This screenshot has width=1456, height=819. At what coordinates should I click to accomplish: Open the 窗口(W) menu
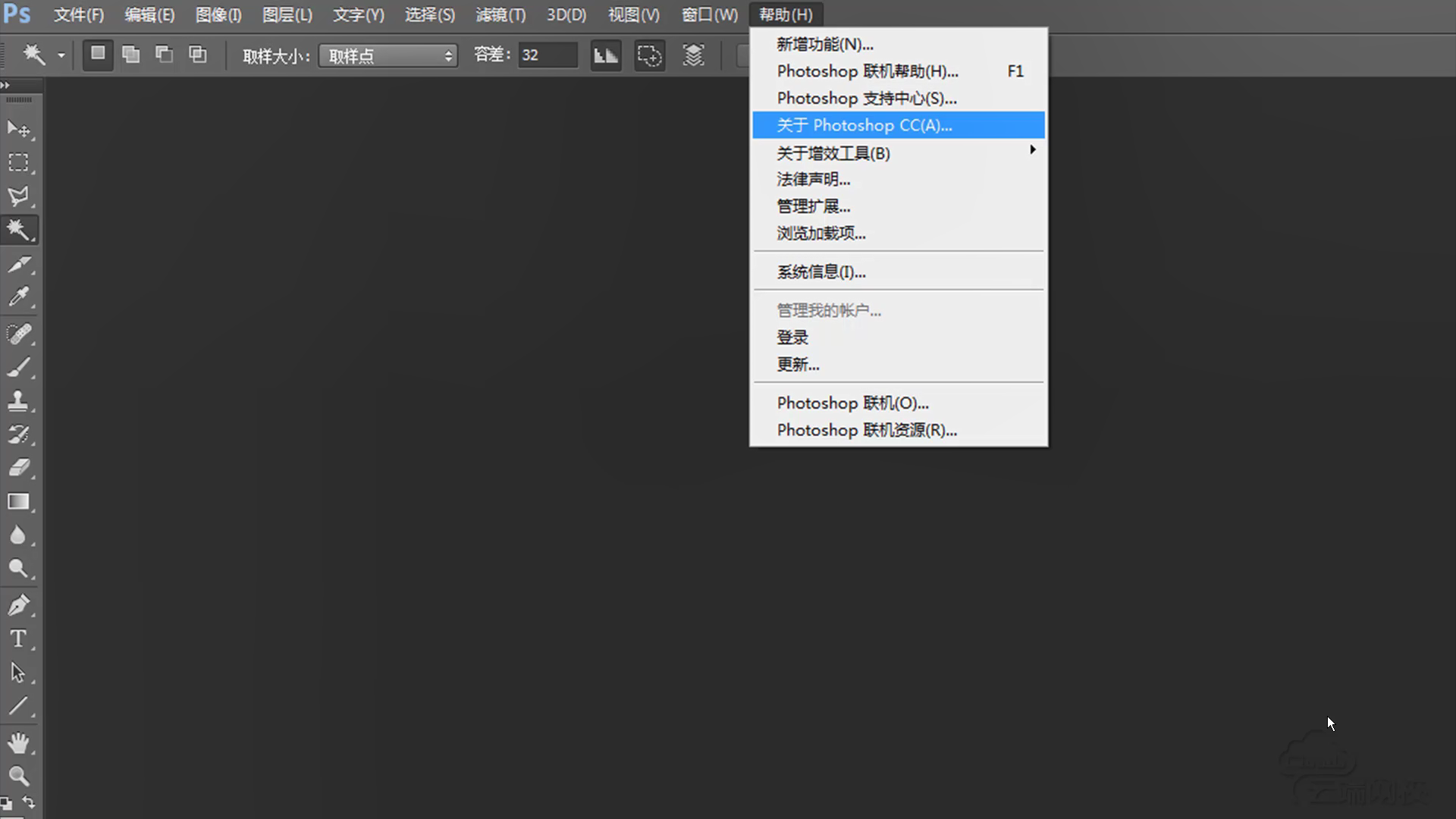[x=710, y=14]
